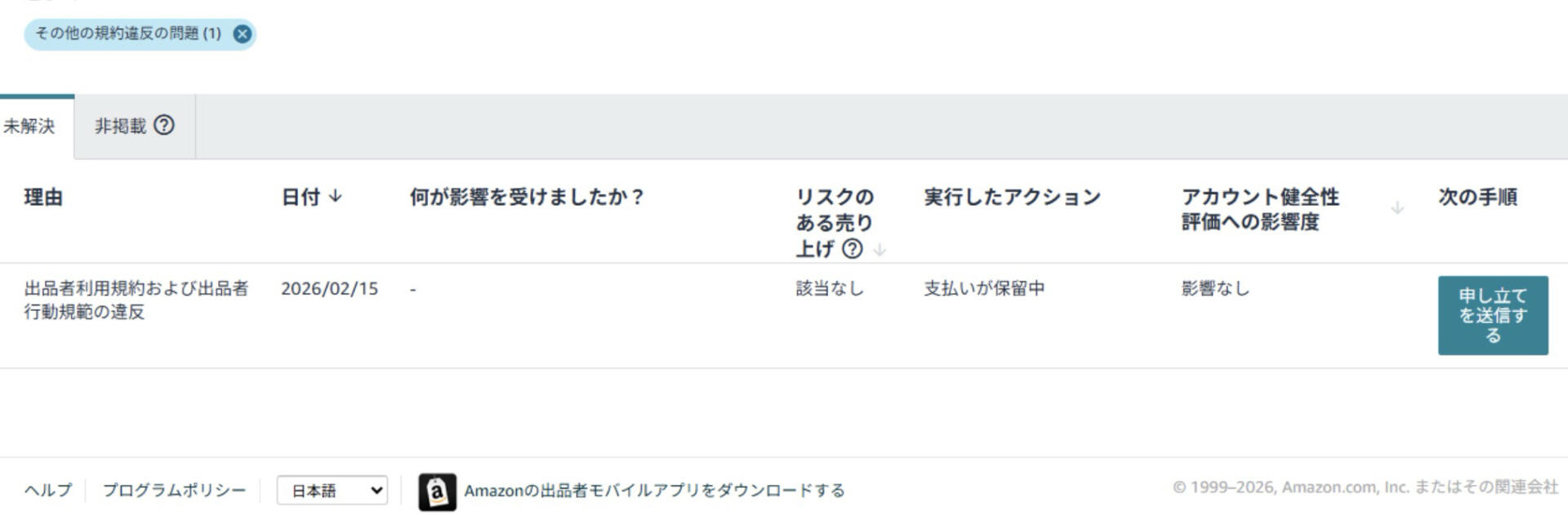Click the 理由 column header
The height and width of the screenshot is (515, 1568).
(43, 197)
